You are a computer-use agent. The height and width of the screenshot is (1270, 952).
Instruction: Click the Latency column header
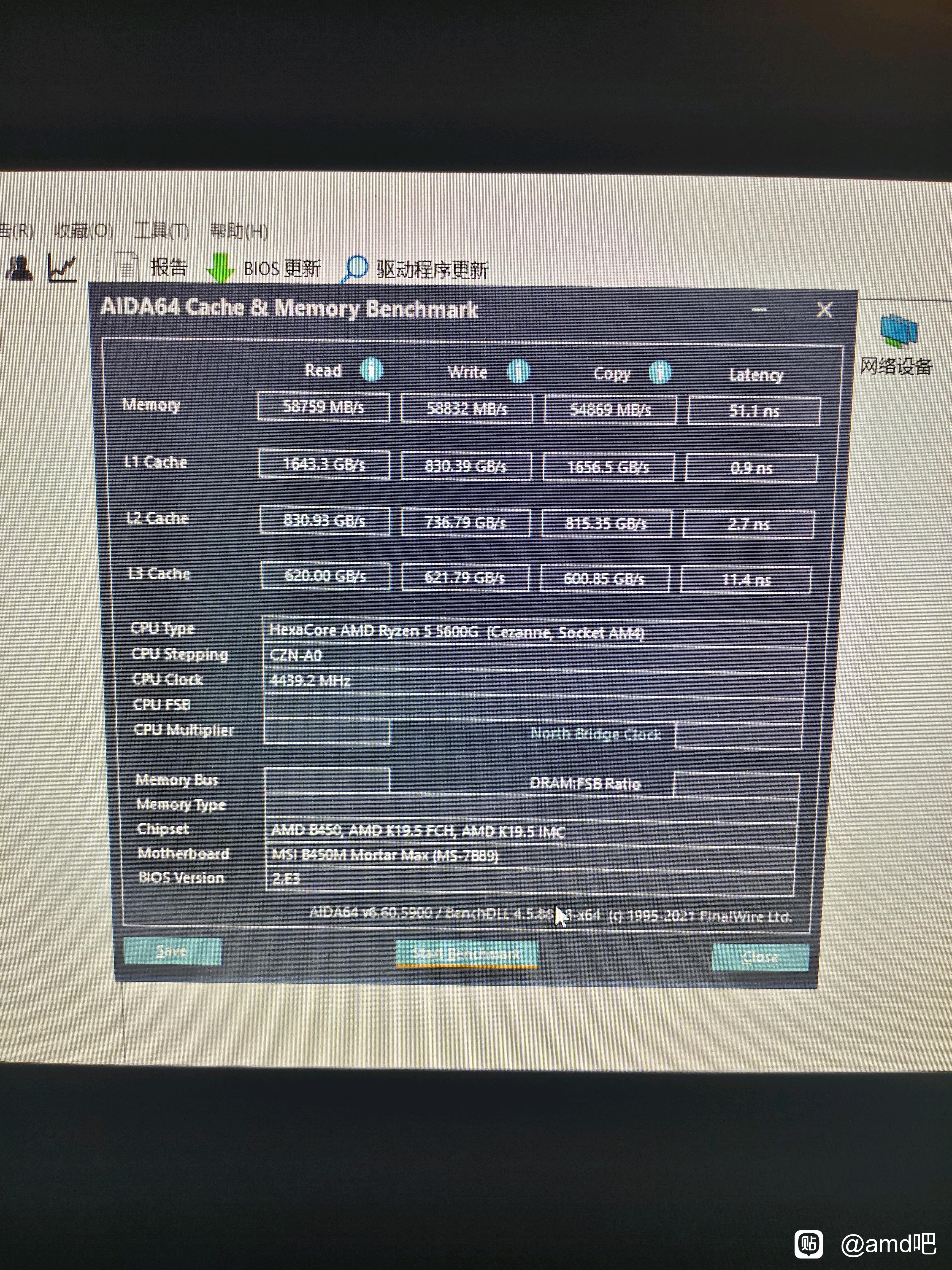[x=756, y=375]
